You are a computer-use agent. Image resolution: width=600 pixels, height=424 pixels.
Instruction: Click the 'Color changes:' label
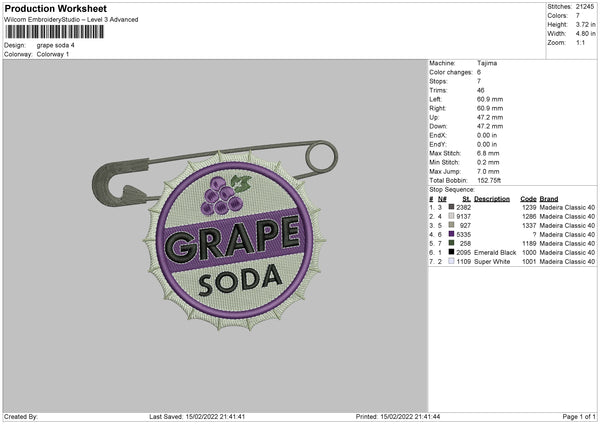[451, 72]
